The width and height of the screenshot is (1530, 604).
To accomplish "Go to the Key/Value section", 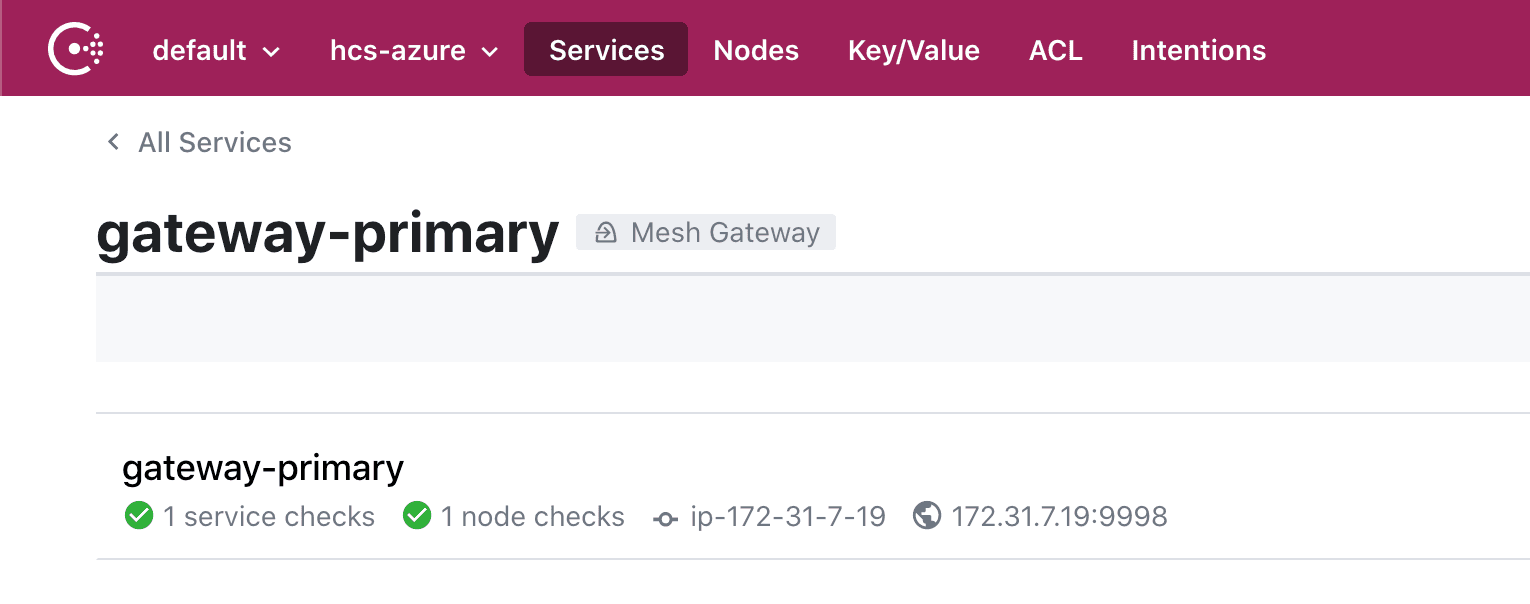I will coord(914,50).
